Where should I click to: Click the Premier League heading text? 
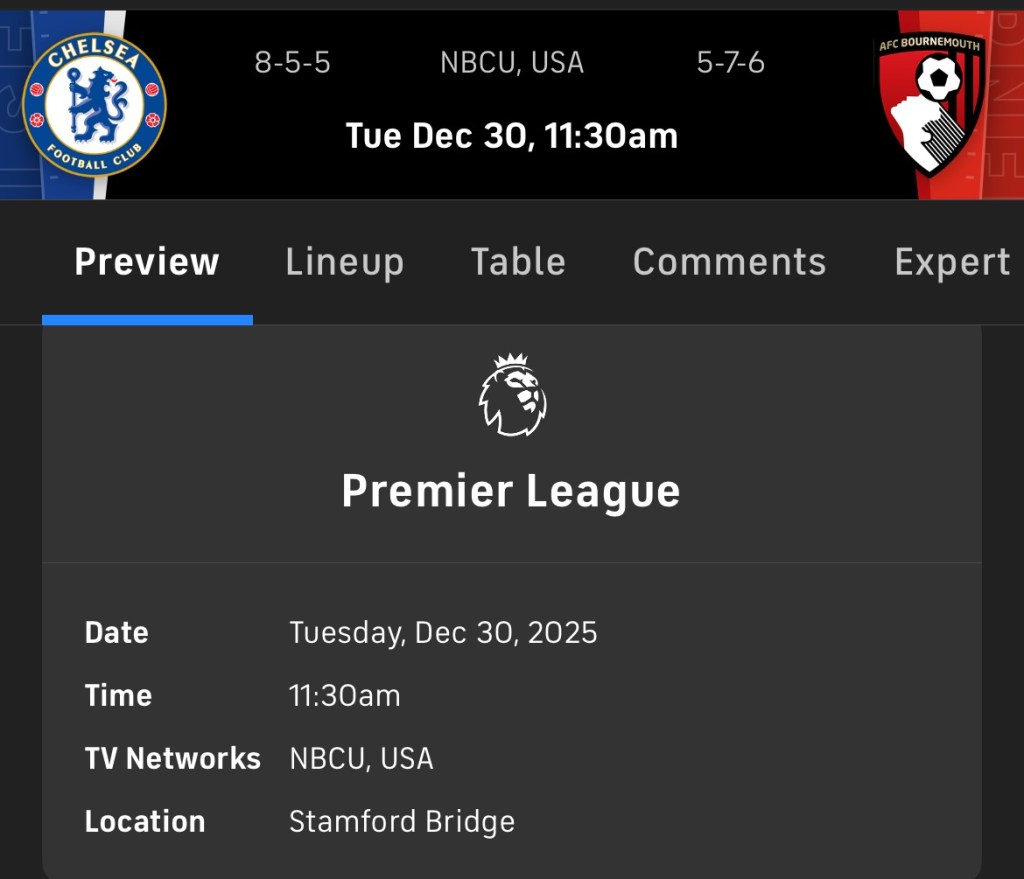[511, 491]
